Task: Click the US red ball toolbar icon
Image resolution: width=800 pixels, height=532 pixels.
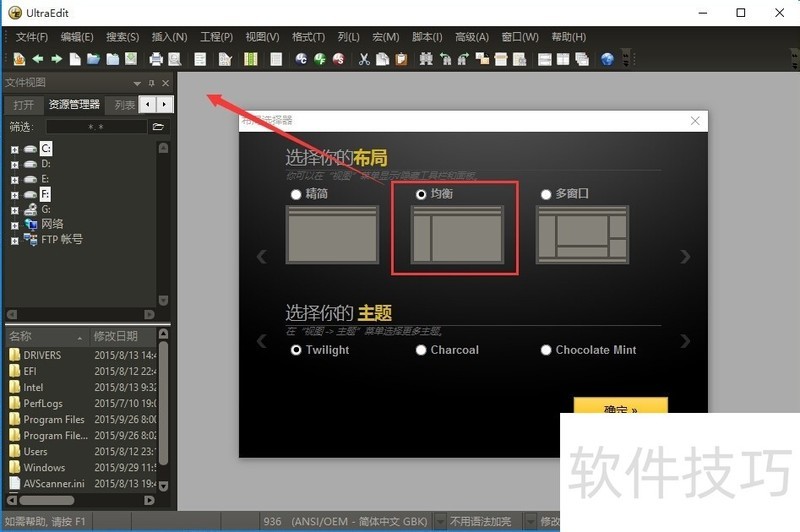Action: pyautogui.click(x=338, y=59)
